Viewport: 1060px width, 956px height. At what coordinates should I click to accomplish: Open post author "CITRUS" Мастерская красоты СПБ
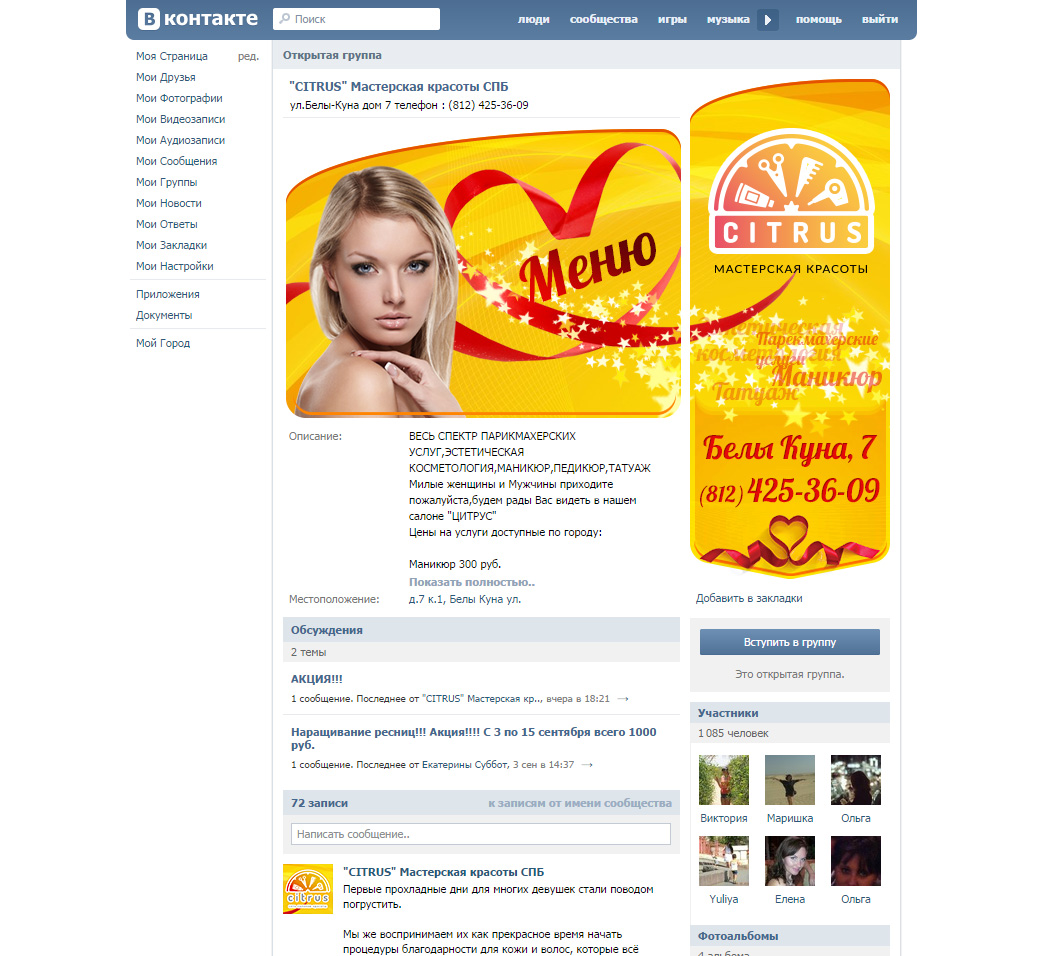(x=443, y=872)
